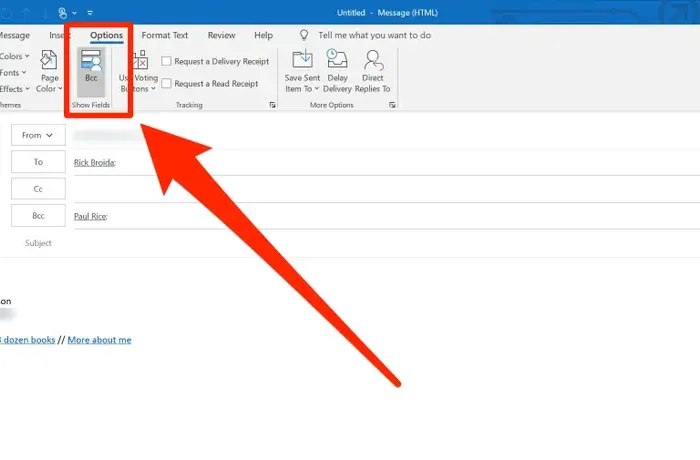This screenshot has width=700, height=460.
Task: Enable Request a Delivery Receipt checkbox
Action: 166,61
